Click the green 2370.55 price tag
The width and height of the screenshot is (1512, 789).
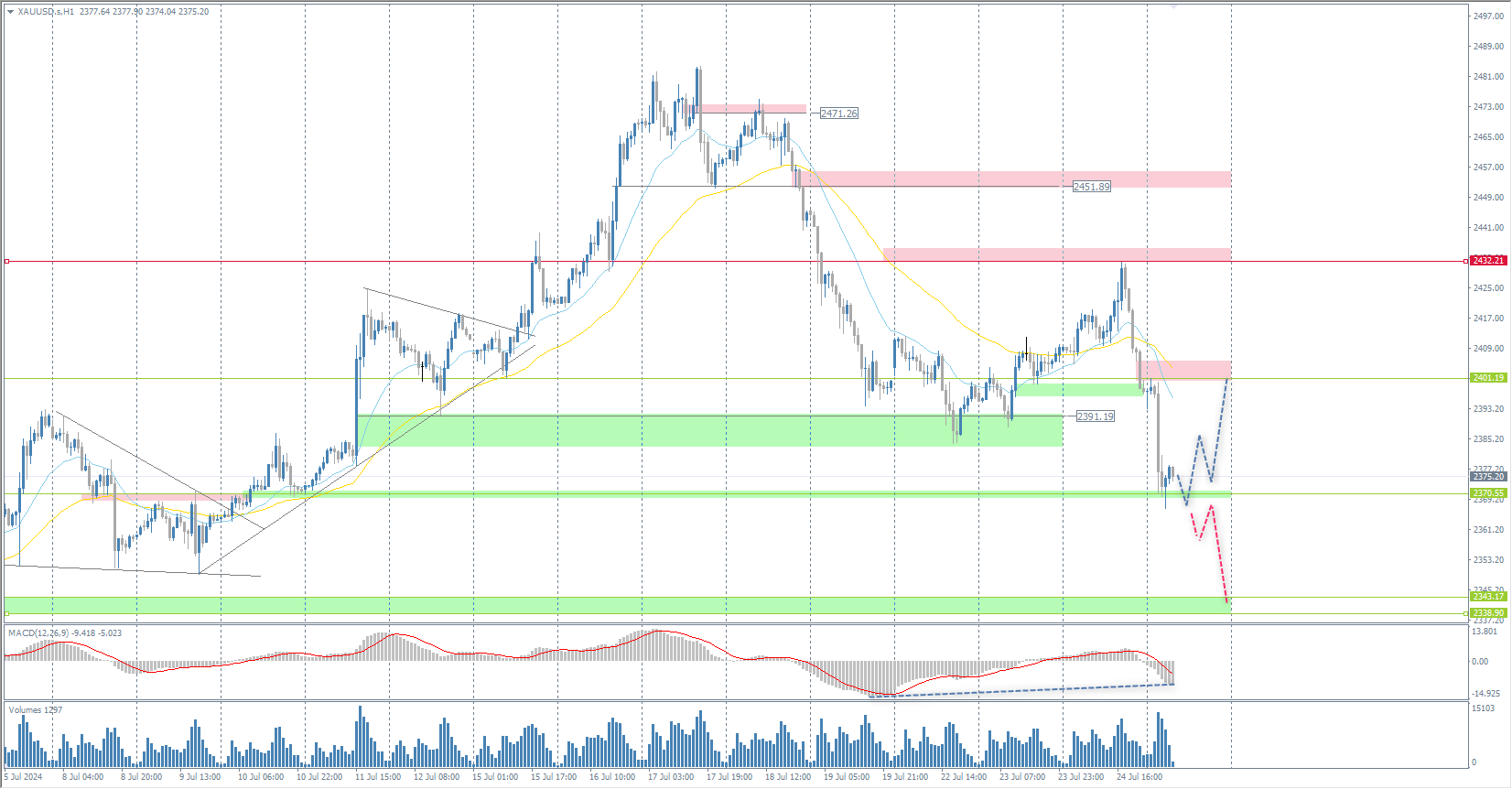click(x=1488, y=493)
